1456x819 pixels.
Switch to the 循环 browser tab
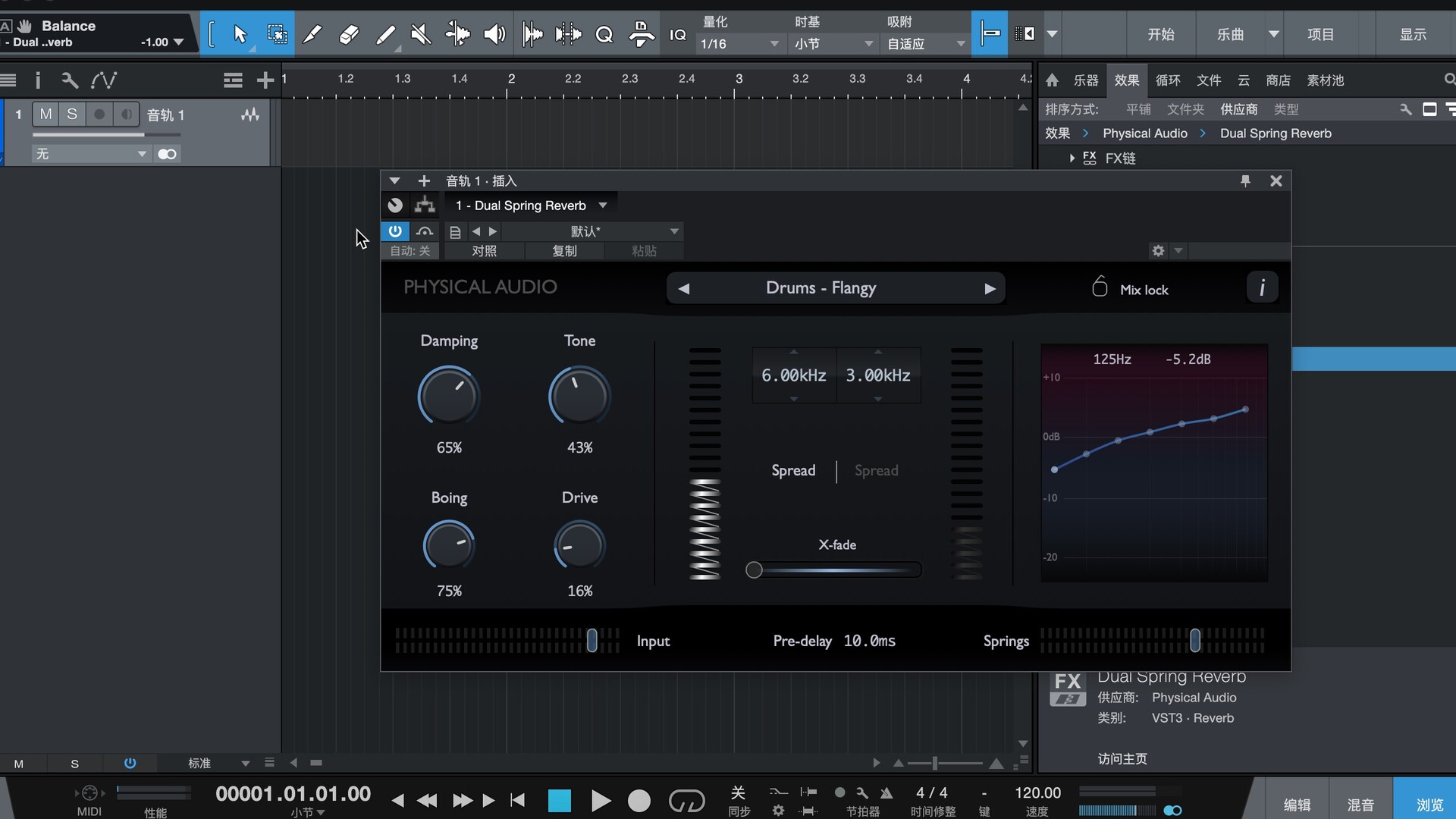click(1168, 80)
